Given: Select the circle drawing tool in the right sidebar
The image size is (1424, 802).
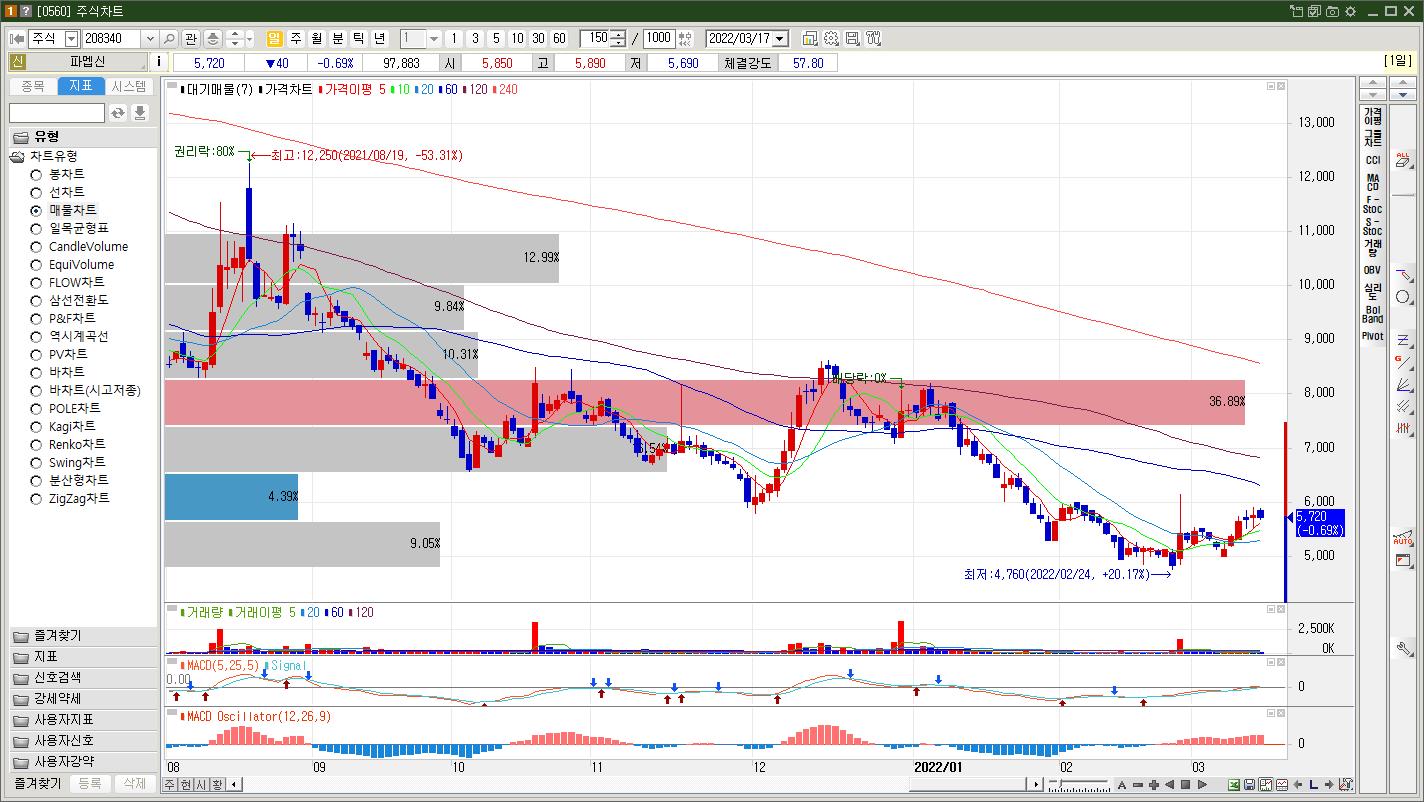Looking at the screenshot, I should pos(1403,297).
